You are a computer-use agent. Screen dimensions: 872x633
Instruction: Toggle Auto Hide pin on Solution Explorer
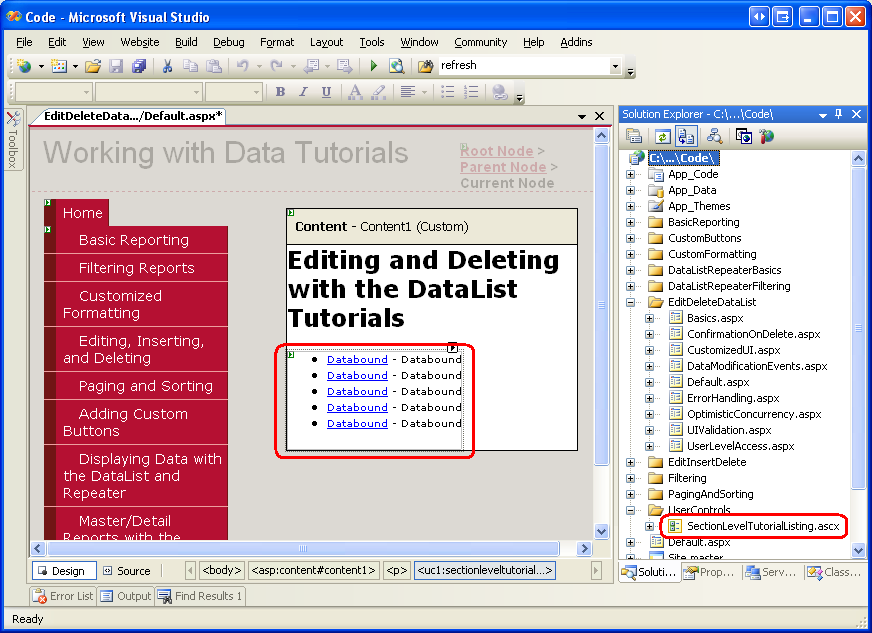(x=838, y=114)
